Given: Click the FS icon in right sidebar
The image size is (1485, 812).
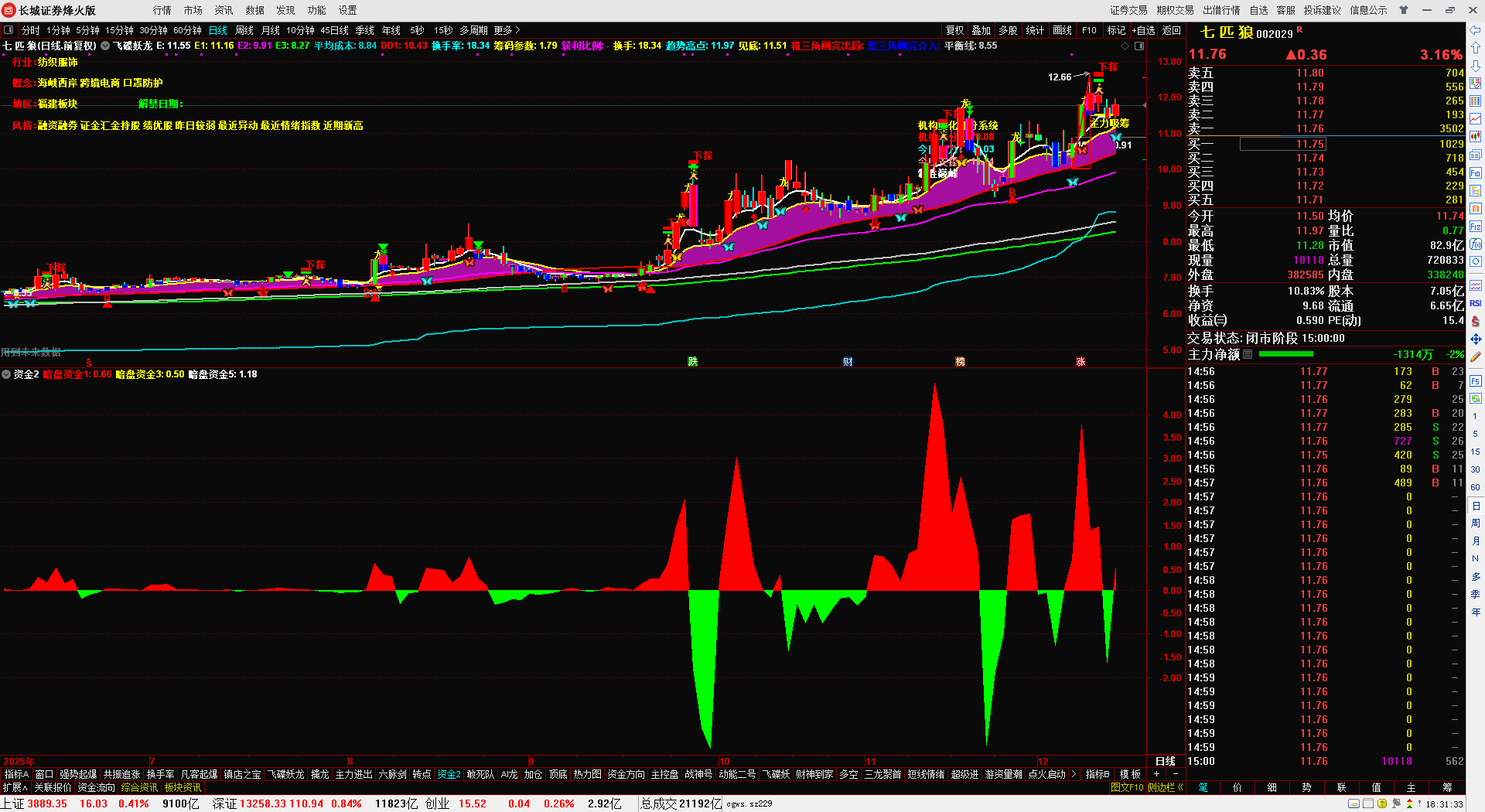Looking at the screenshot, I should 1476,380.
